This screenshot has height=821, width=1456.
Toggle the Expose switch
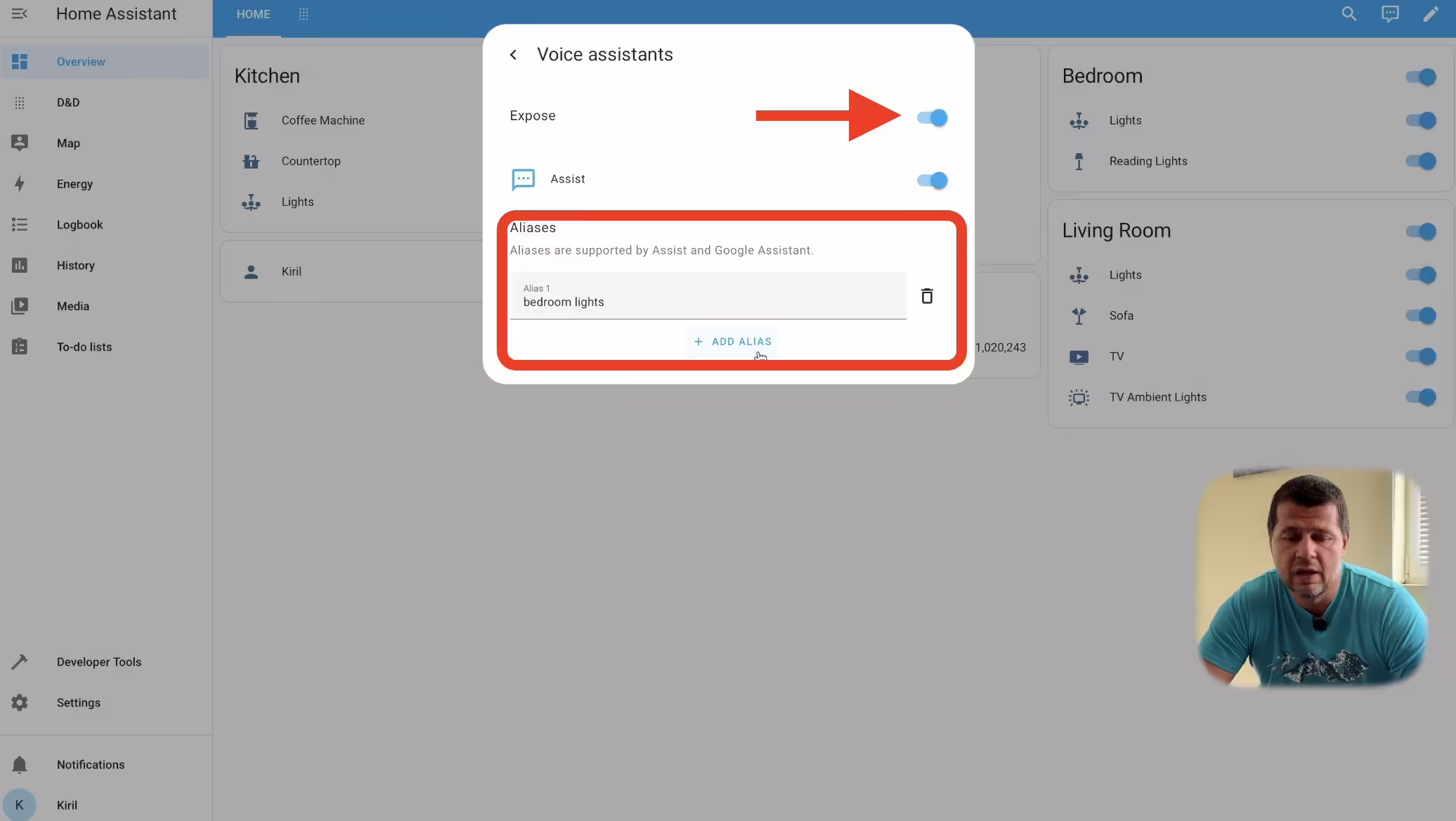[x=932, y=117]
